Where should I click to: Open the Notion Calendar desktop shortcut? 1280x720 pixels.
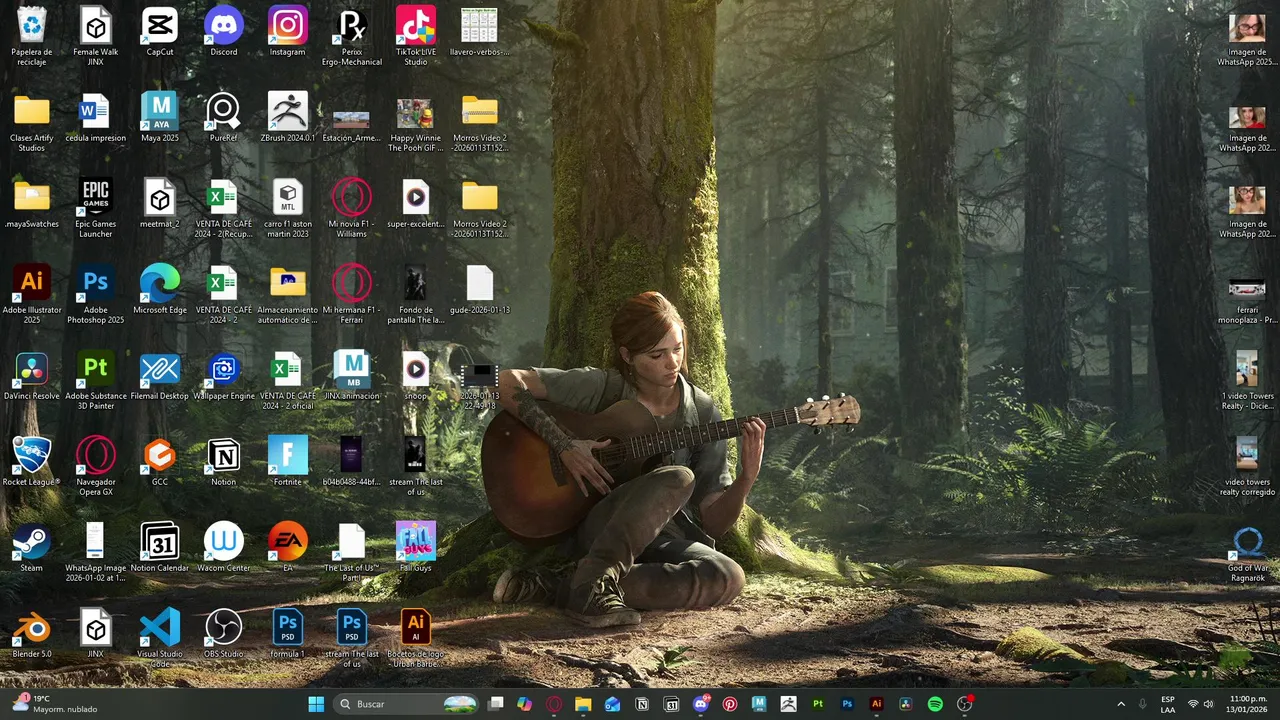[x=160, y=548]
